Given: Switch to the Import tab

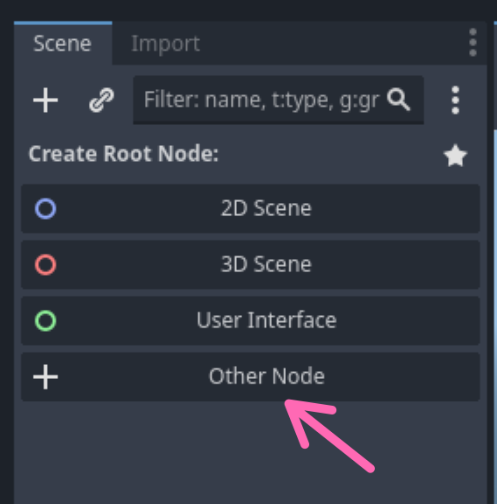Looking at the screenshot, I should click(x=165, y=44).
